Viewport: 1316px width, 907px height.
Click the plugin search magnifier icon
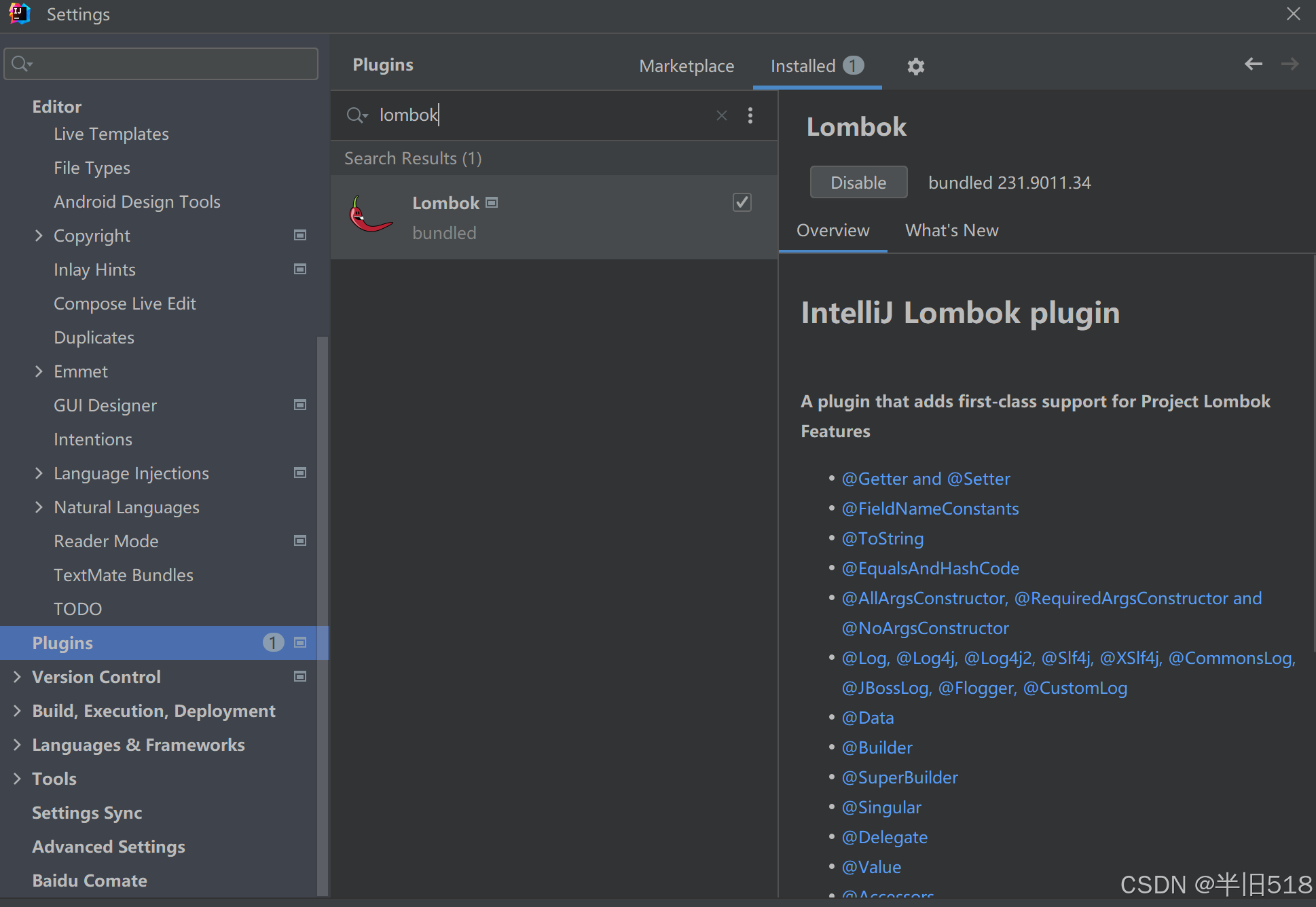pyautogui.click(x=357, y=115)
